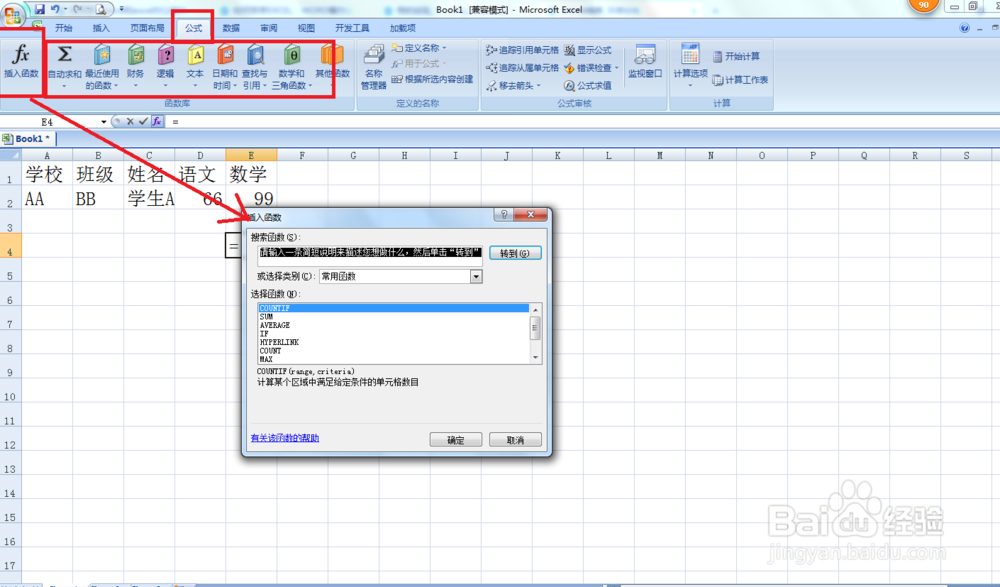Click Calculate Now 开始计算
This screenshot has height=587, width=1000.
click(736, 57)
